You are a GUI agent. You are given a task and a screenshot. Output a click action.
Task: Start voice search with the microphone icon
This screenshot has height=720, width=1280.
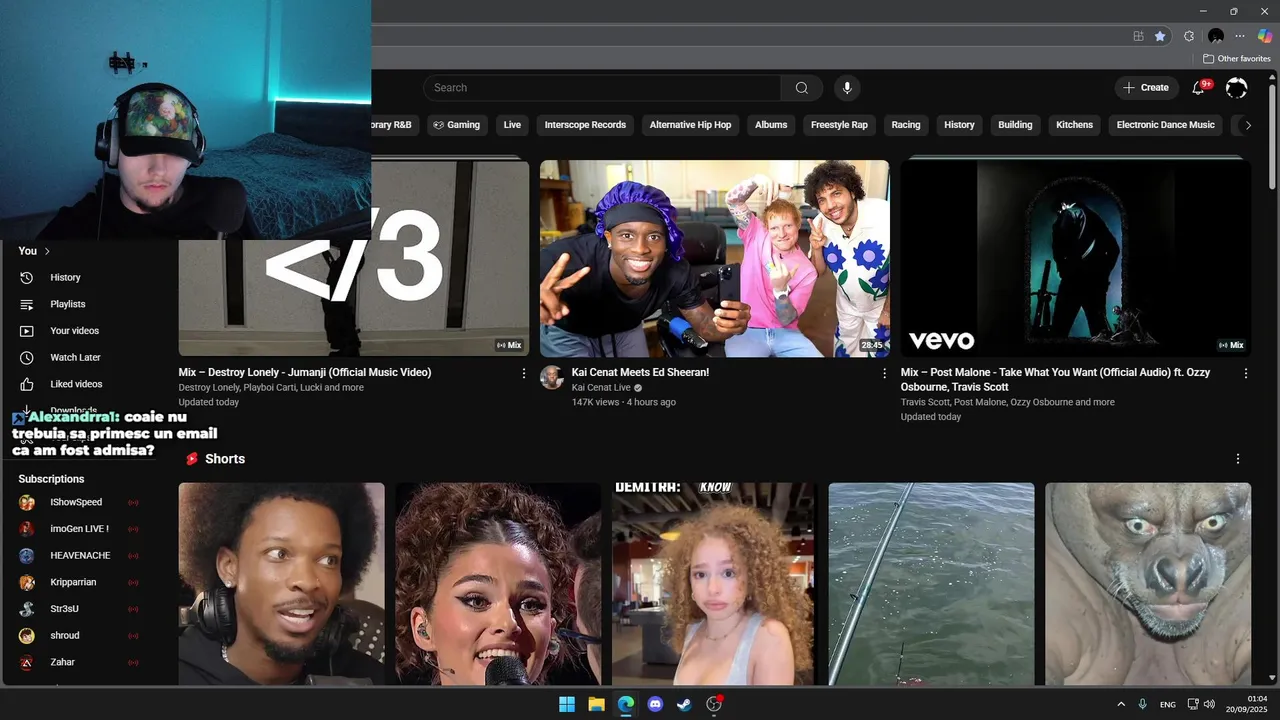pos(847,88)
